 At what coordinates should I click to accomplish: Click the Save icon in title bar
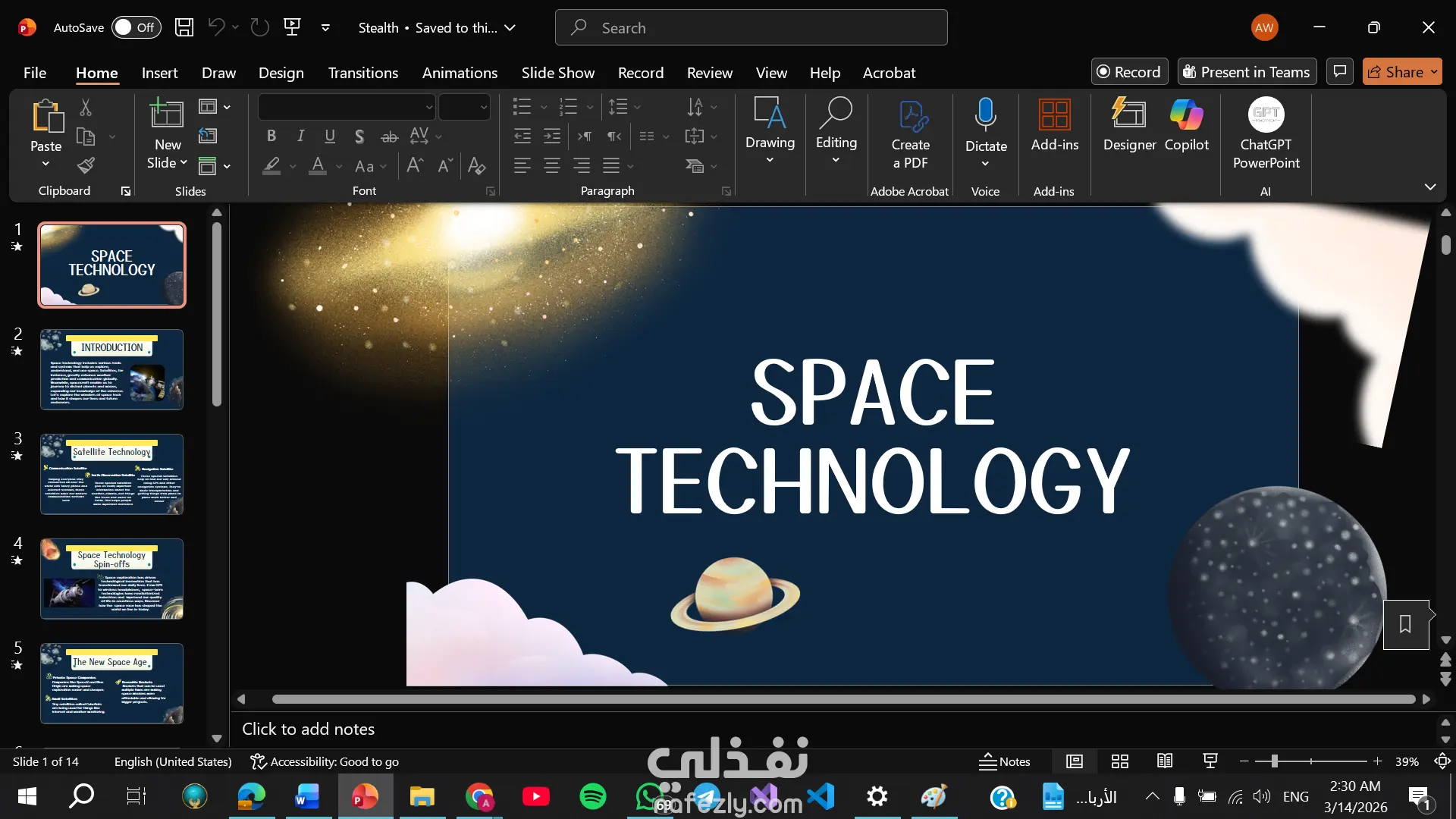184,27
